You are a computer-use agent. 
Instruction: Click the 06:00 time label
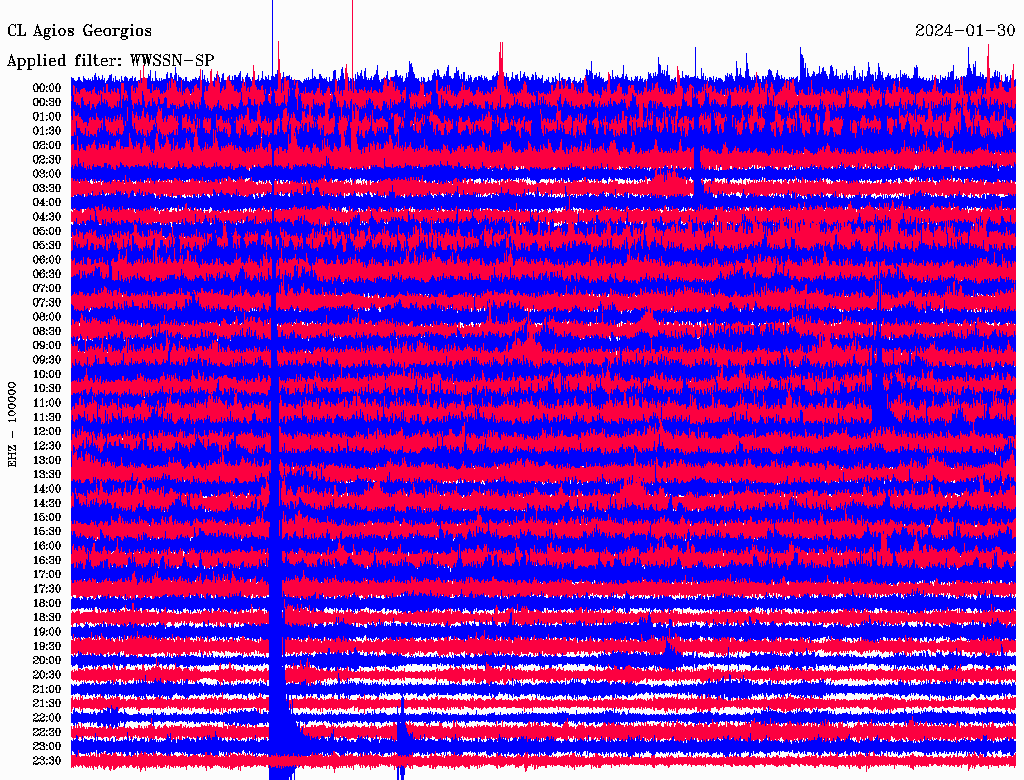pyautogui.click(x=47, y=260)
